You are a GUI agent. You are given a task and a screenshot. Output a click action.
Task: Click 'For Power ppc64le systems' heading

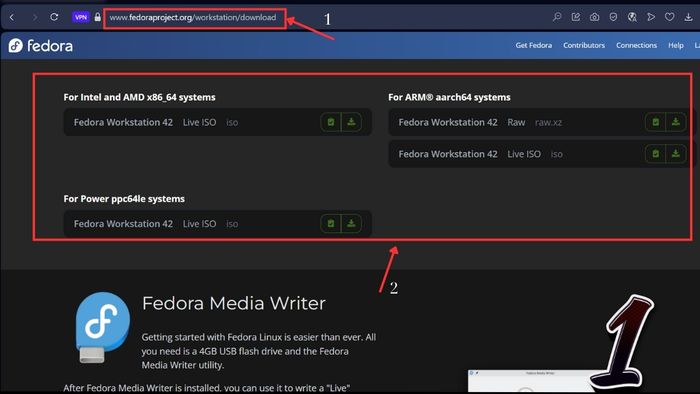pyautogui.click(x=124, y=199)
